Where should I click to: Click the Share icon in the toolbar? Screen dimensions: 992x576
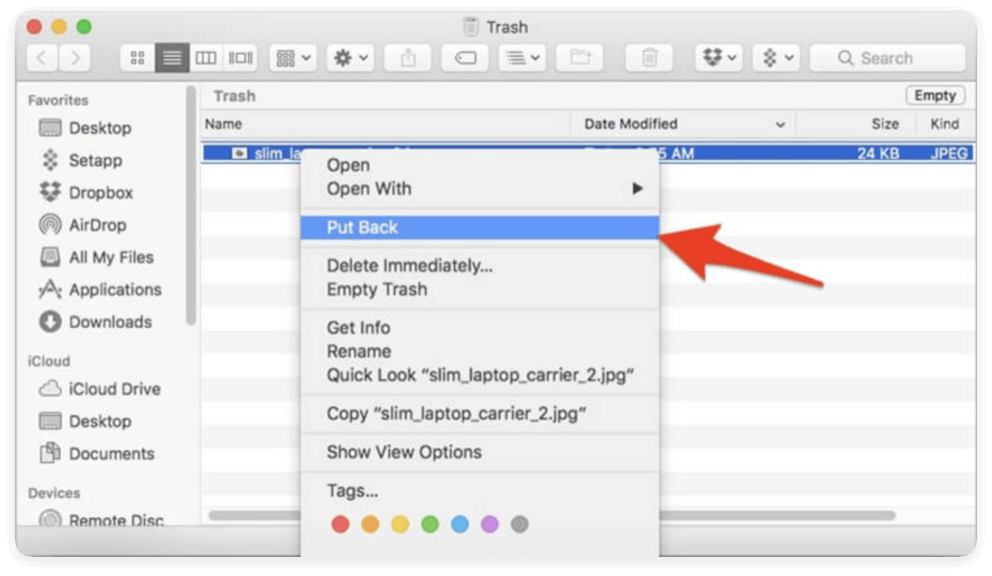point(408,57)
